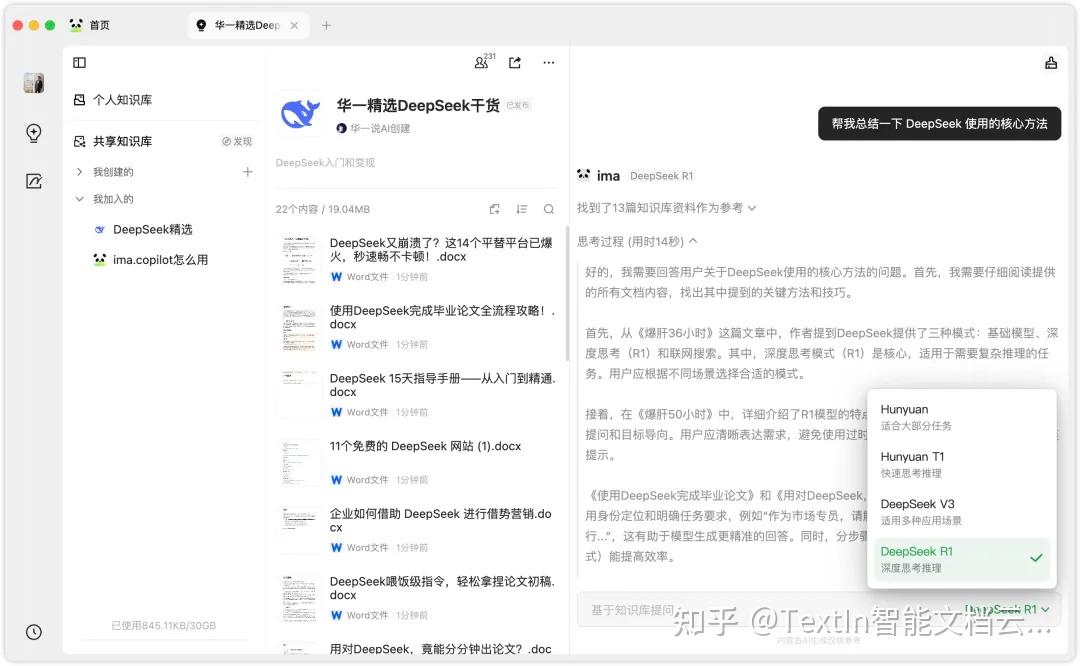Click the document list scrollbar
This screenshot has width=1080, height=666.
567,293
